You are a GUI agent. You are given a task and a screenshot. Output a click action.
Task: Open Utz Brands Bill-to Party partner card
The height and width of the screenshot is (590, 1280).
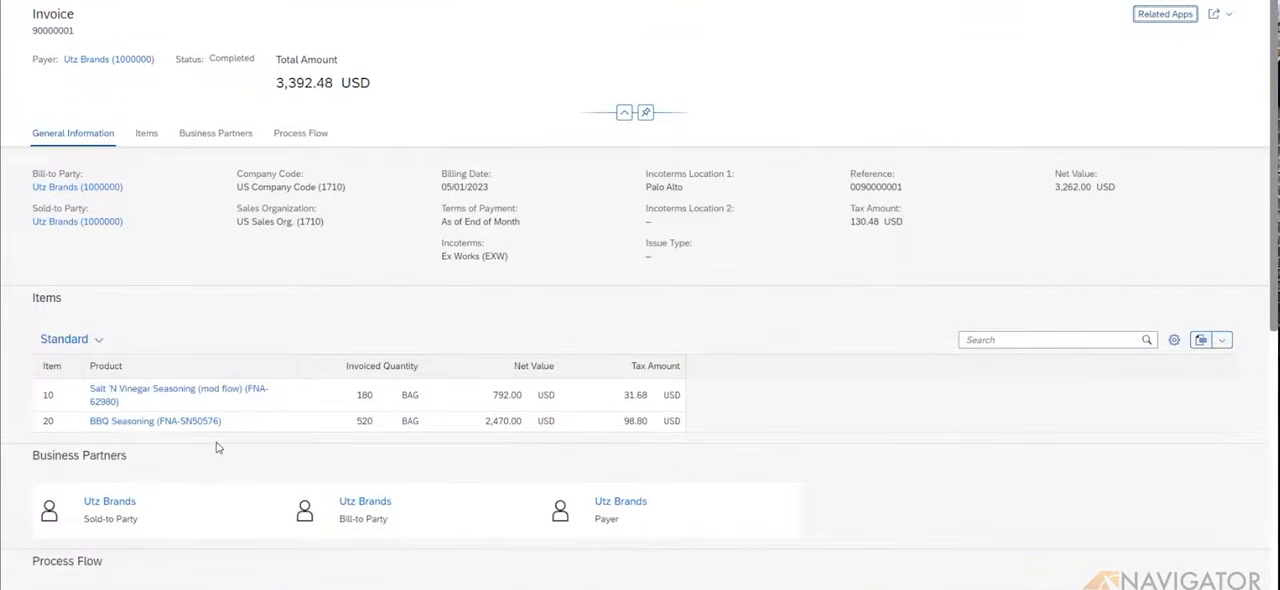[x=365, y=501]
